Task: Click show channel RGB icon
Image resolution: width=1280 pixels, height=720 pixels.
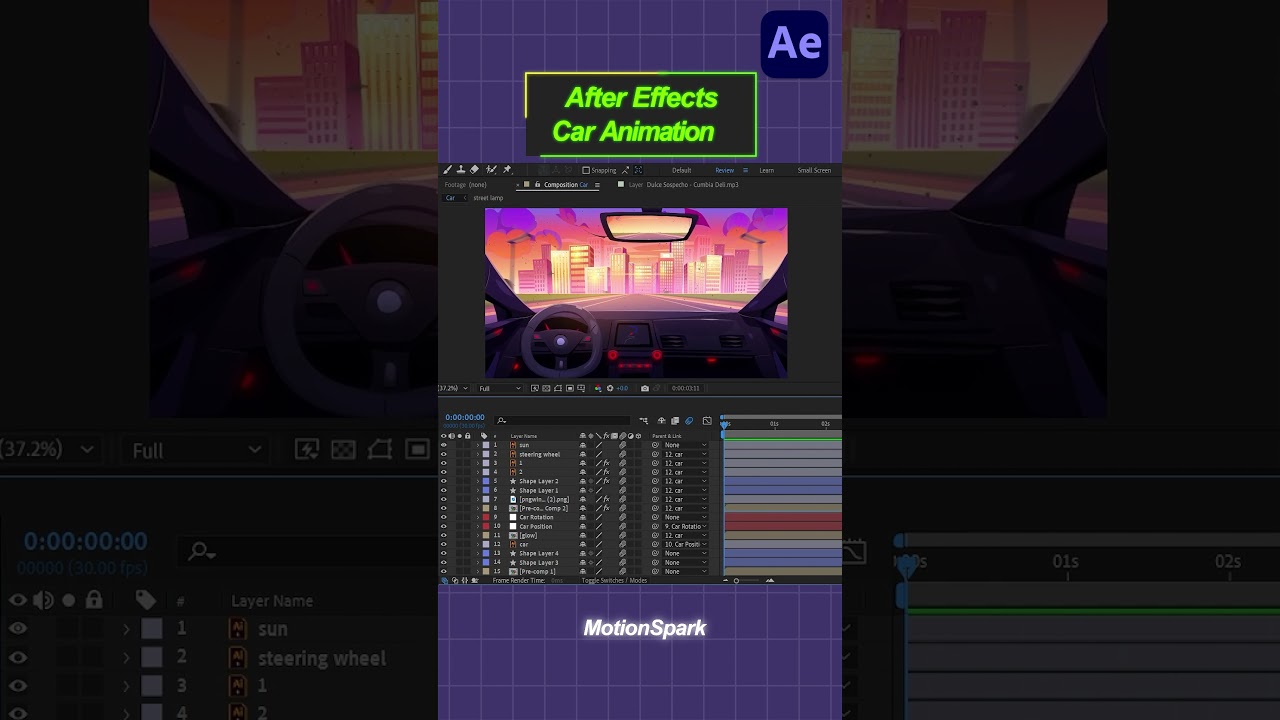Action: point(598,388)
